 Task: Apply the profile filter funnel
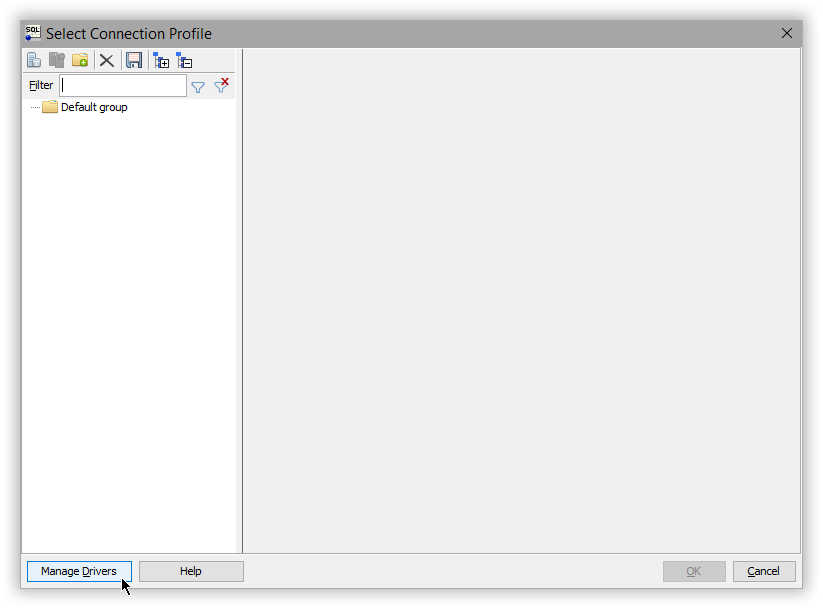[x=197, y=86]
